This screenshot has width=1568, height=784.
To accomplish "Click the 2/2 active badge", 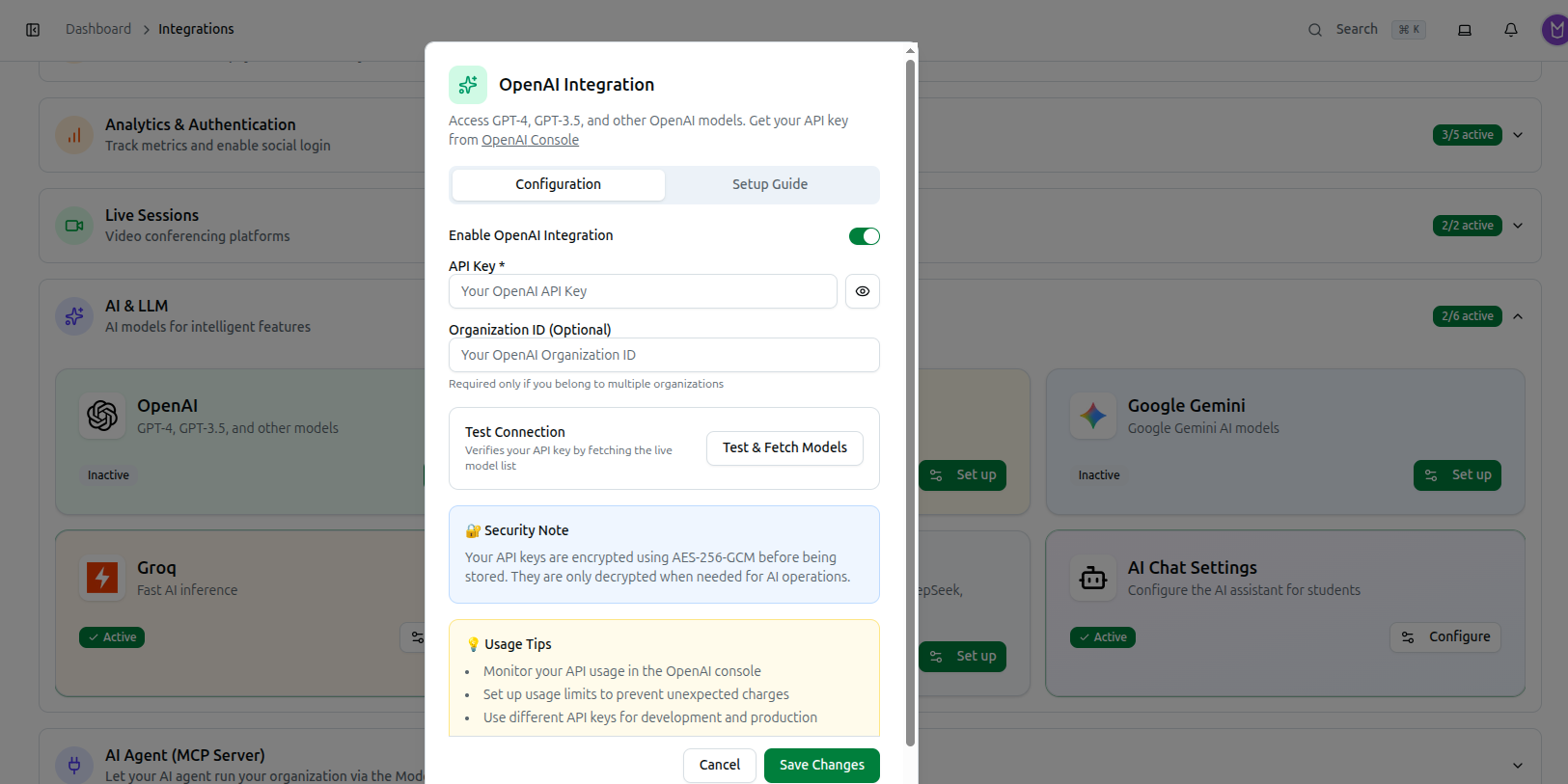I will [1468, 226].
